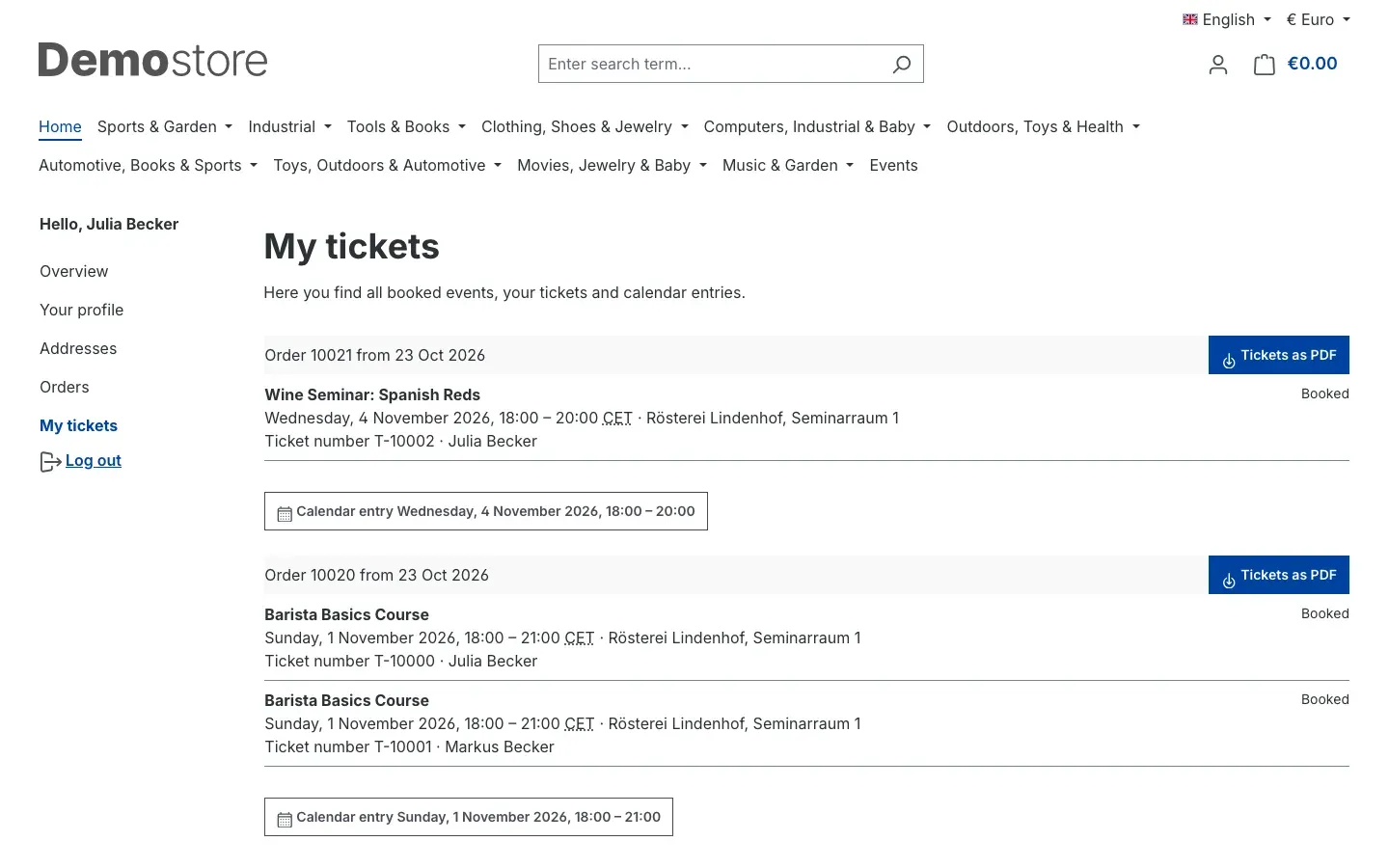Screen dimensions: 1389x868
Task: Expand Sports & Garden category menu
Action: point(165,126)
